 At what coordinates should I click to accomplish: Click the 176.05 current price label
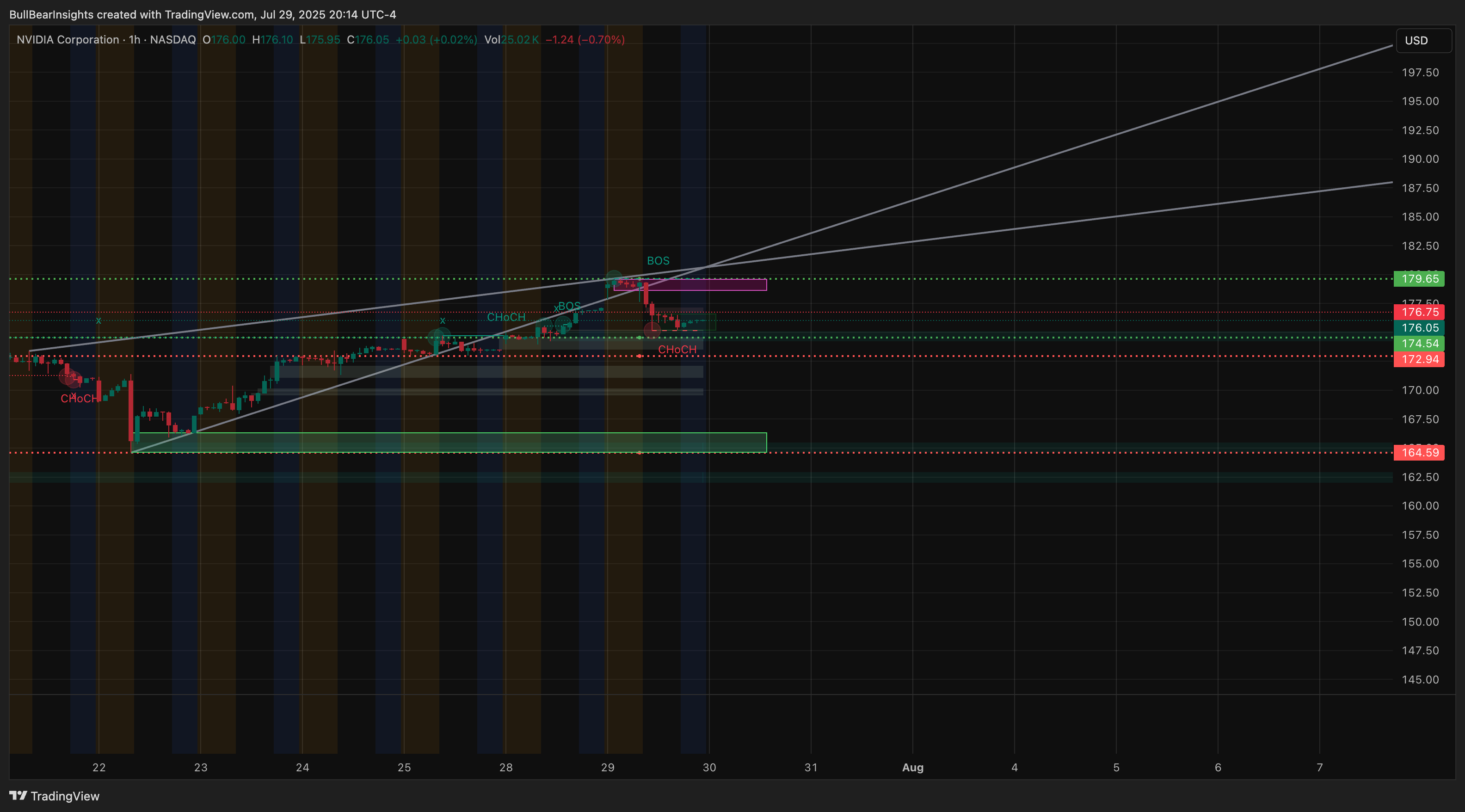(x=1420, y=327)
